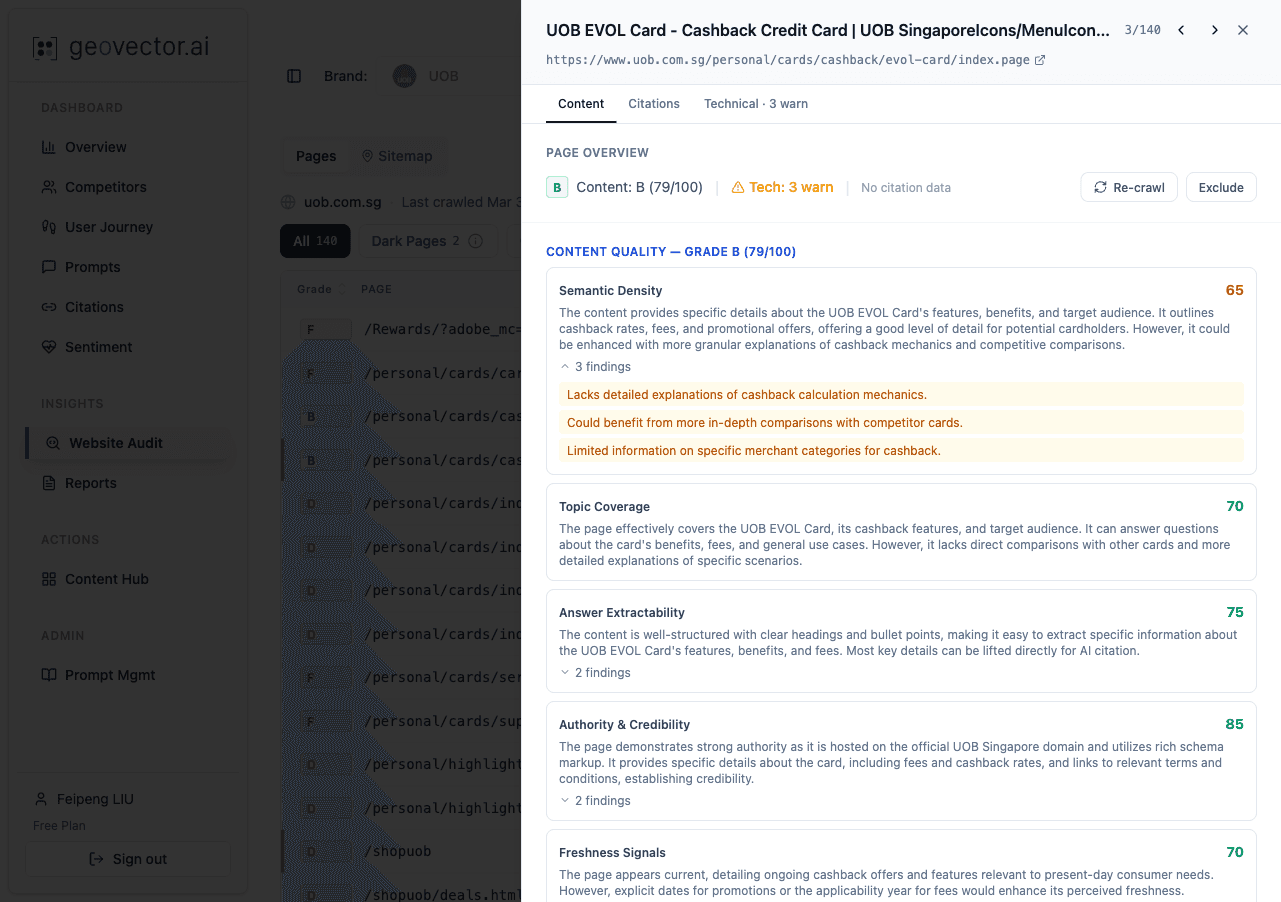
Task: Open the UOB page in a new tab
Action: pyautogui.click(x=1042, y=59)
